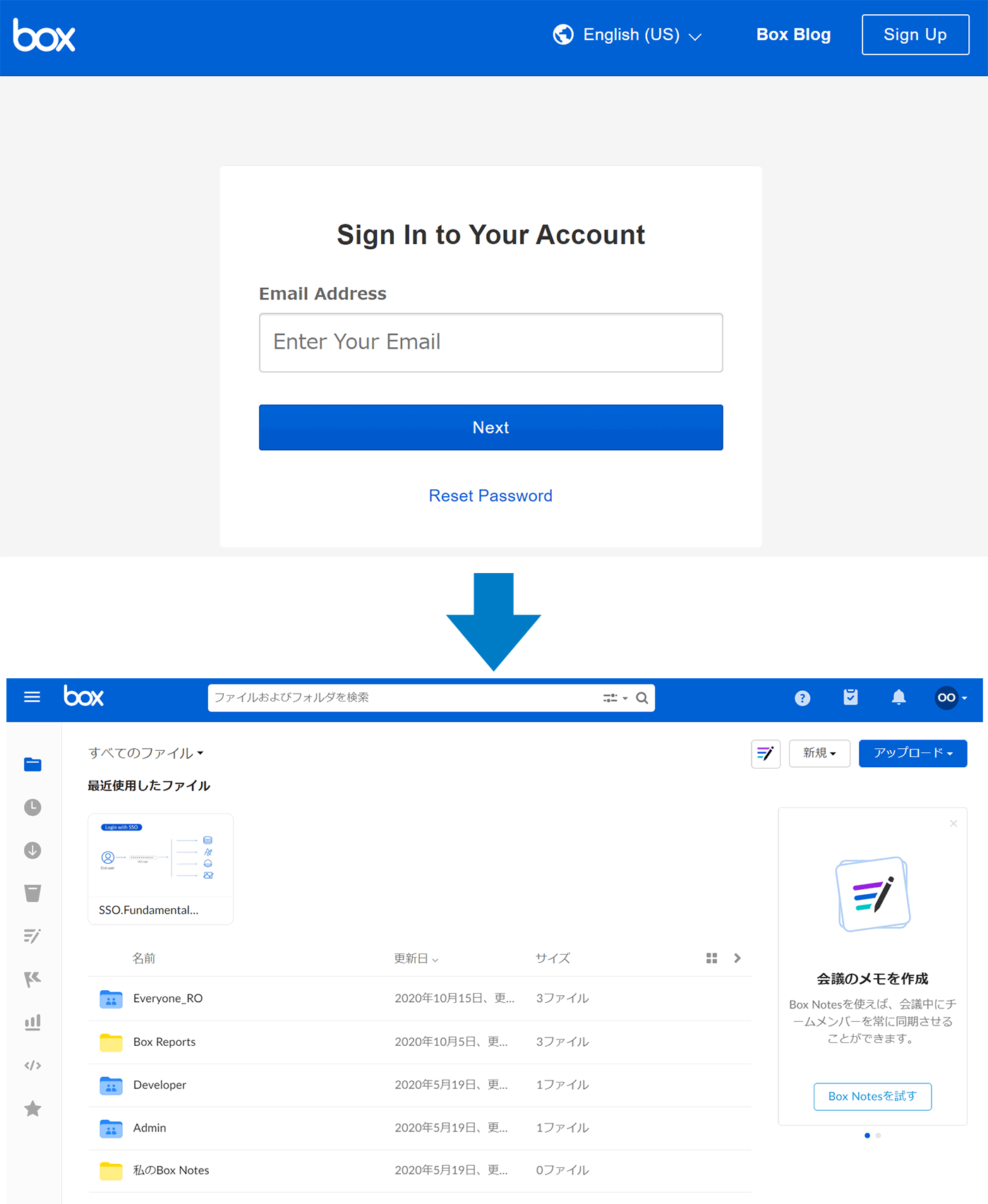Expand the すべてのファイル dropdown

[x=146, y=753]
